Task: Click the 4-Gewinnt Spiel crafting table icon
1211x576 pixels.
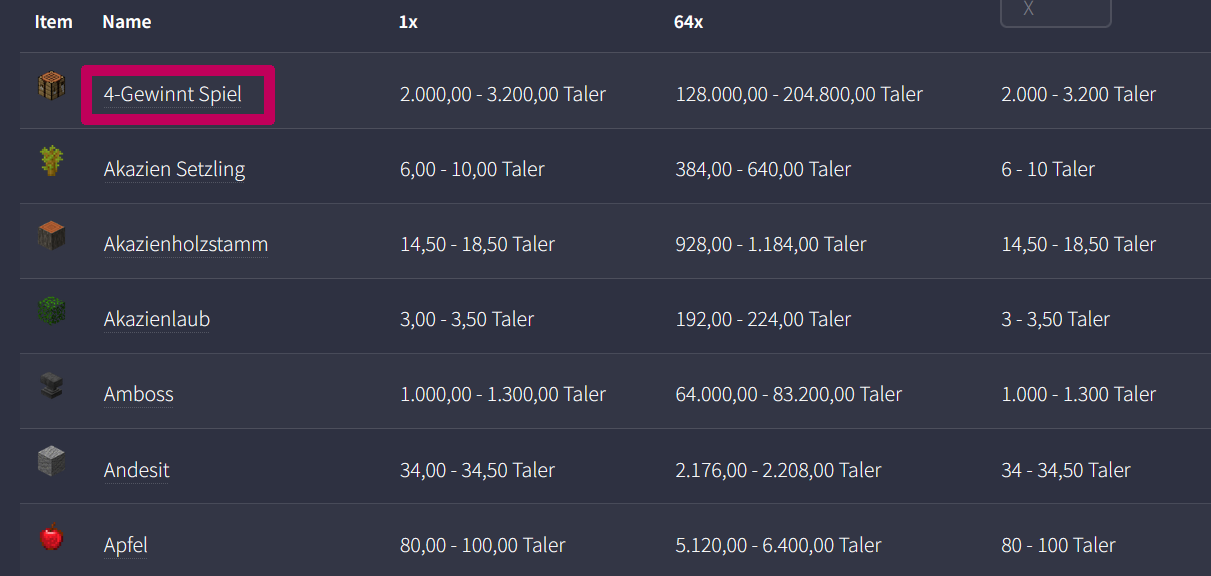Action: tap(51, 87)
